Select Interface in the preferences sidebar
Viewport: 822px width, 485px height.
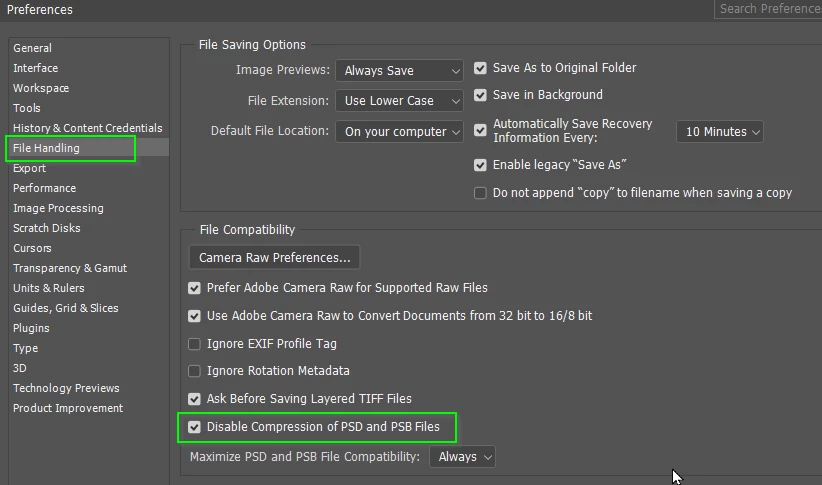click(x=36, y=68)
